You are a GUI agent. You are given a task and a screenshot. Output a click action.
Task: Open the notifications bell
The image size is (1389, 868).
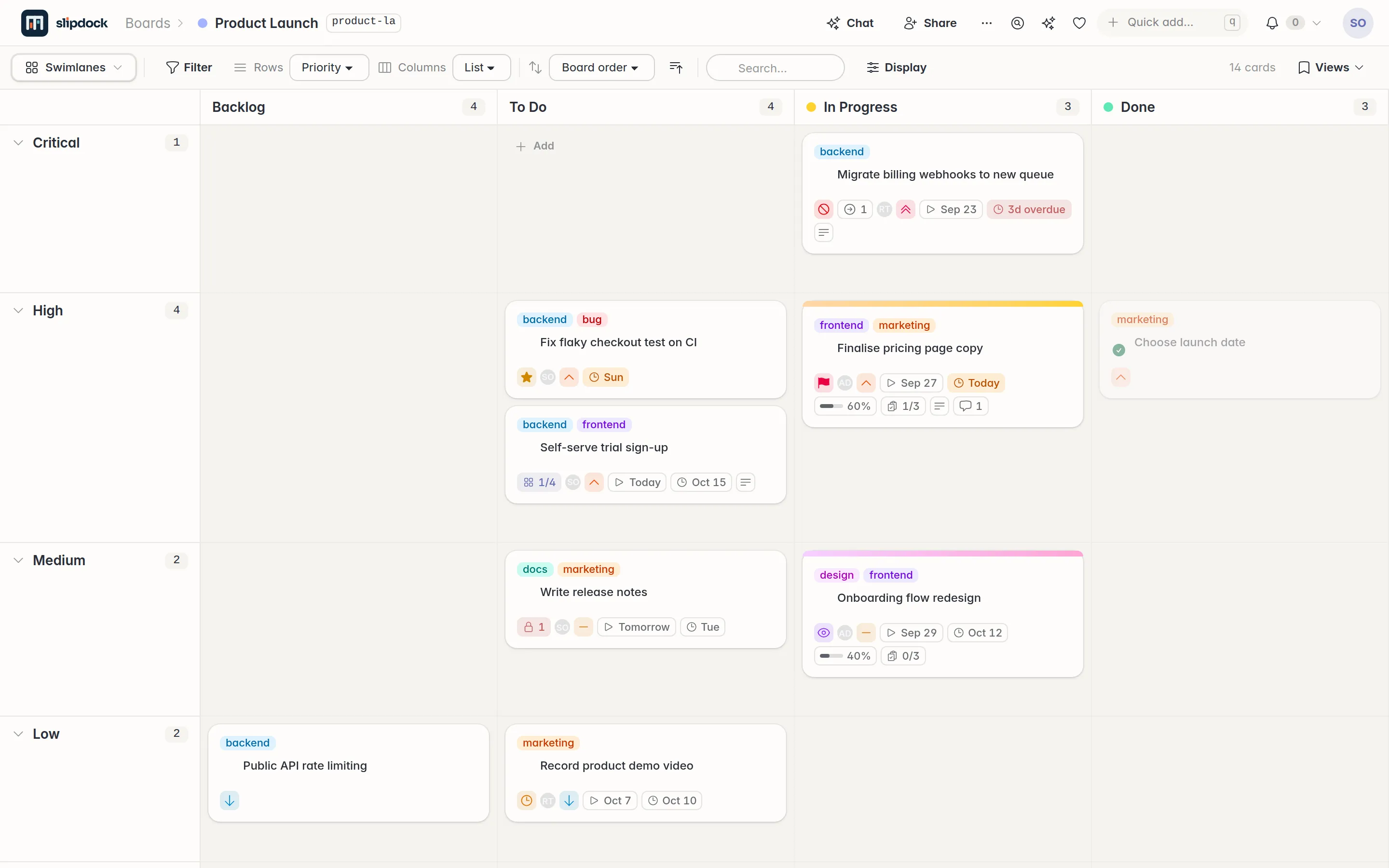[x=1272, y=23]
